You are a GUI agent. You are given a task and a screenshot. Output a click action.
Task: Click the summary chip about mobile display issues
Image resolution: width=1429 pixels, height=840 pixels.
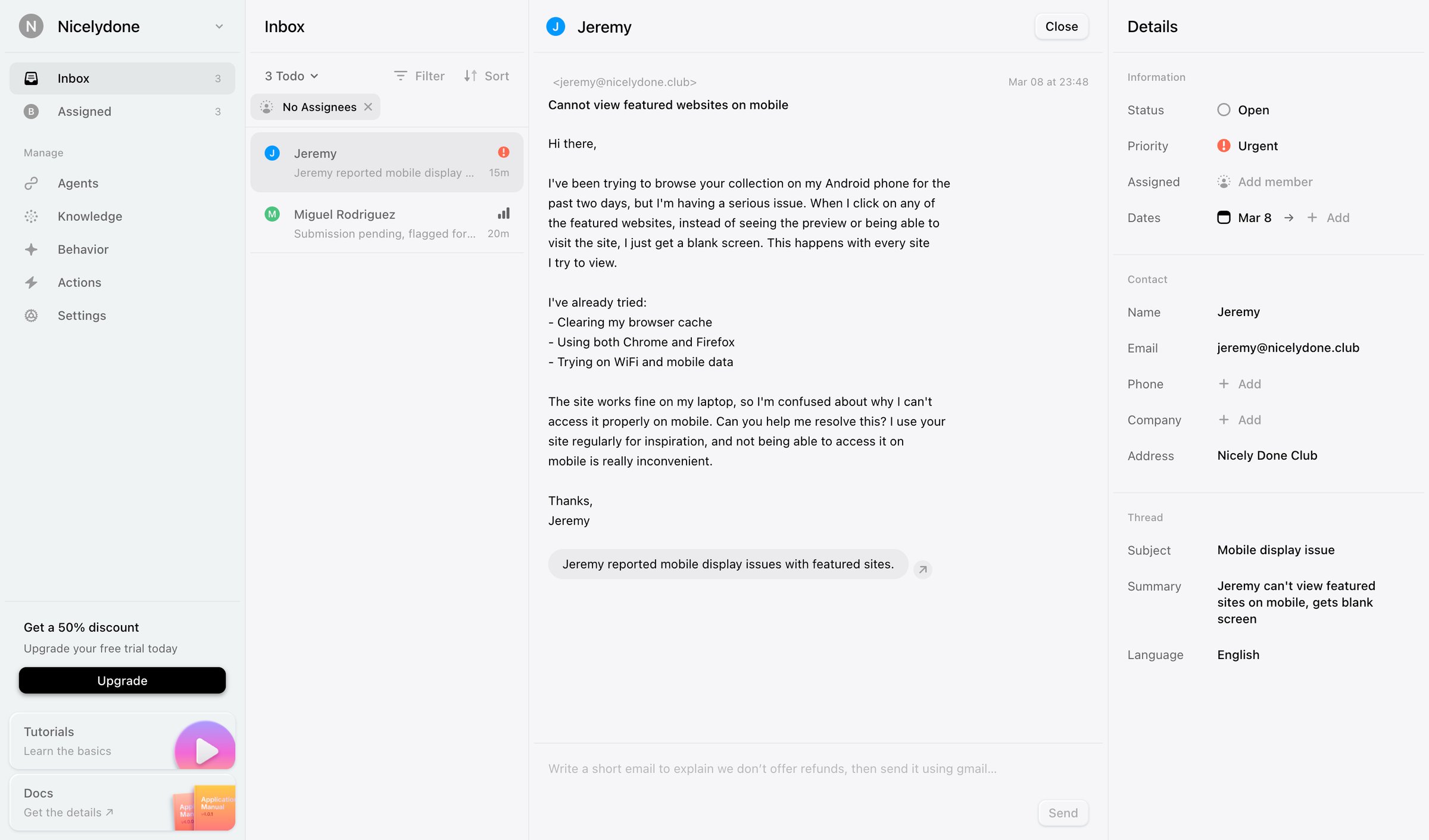tap(728, 564)
